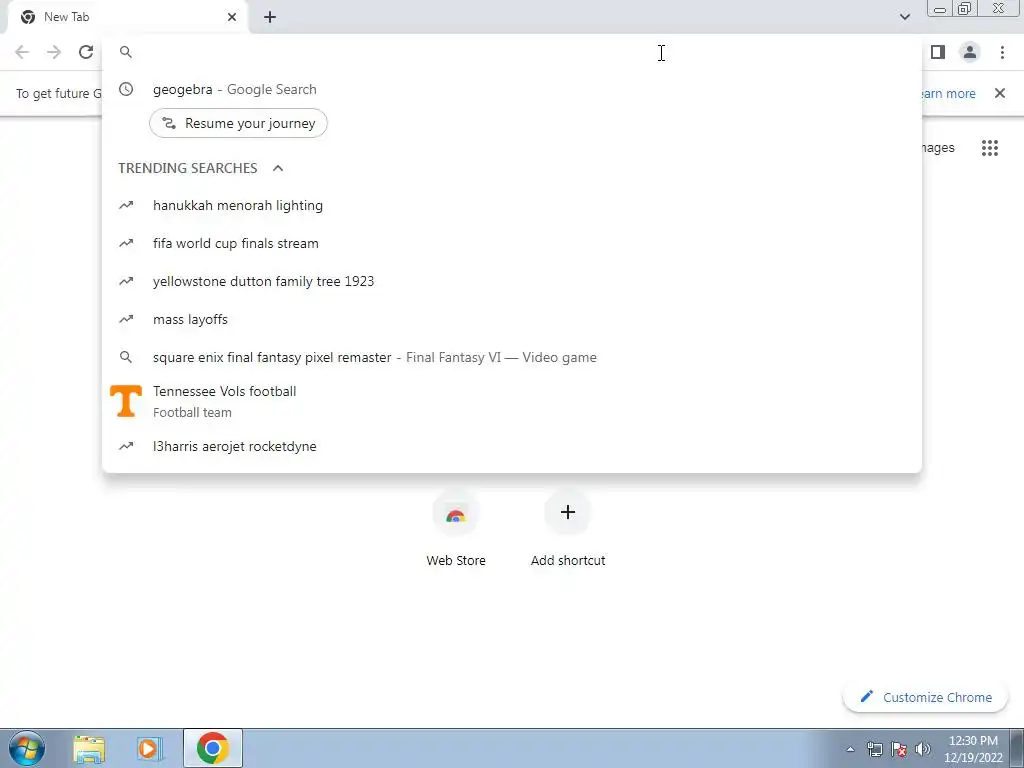This screenshot has width=1024, height=768.
Task: Click the clock icon beside geogebra
Action: [x=126, y=89]
